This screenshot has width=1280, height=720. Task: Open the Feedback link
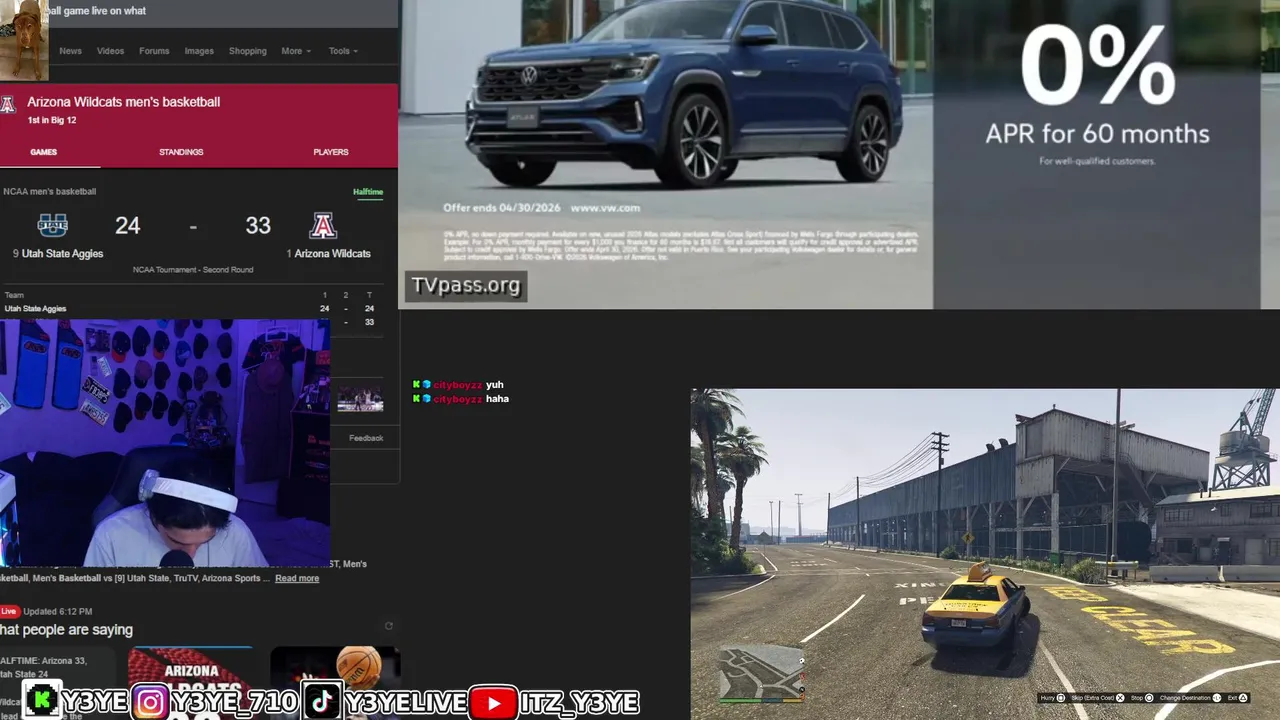click(x=366, y=438)
